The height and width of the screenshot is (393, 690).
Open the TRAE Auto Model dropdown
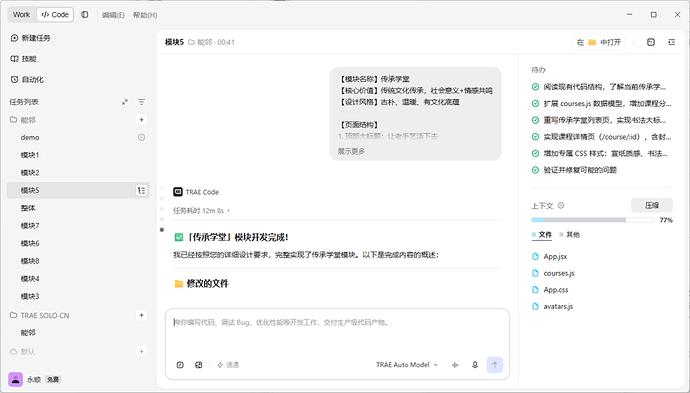pyautogui.click(x=407, y=365)
